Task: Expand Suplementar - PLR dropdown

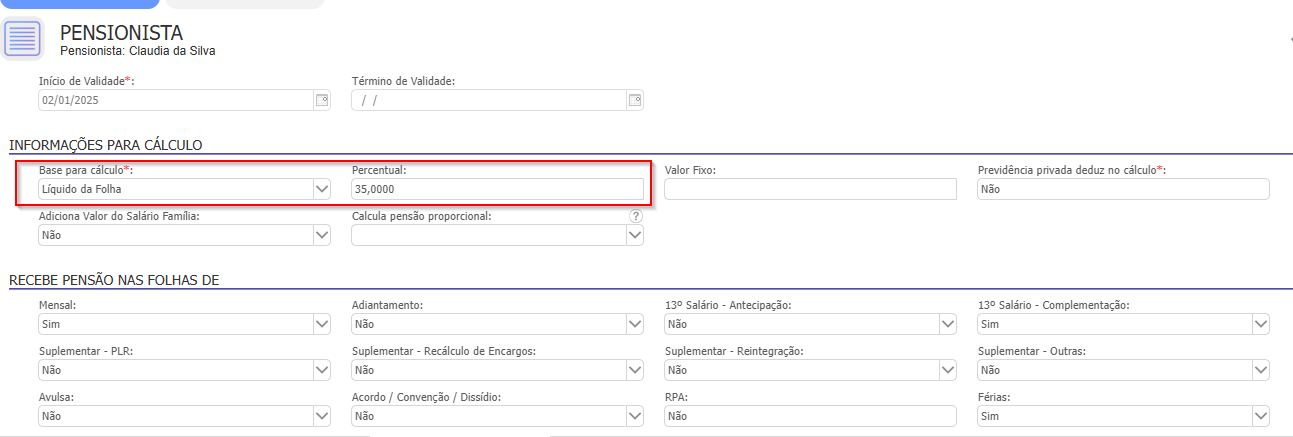Action: click(322, 370)
